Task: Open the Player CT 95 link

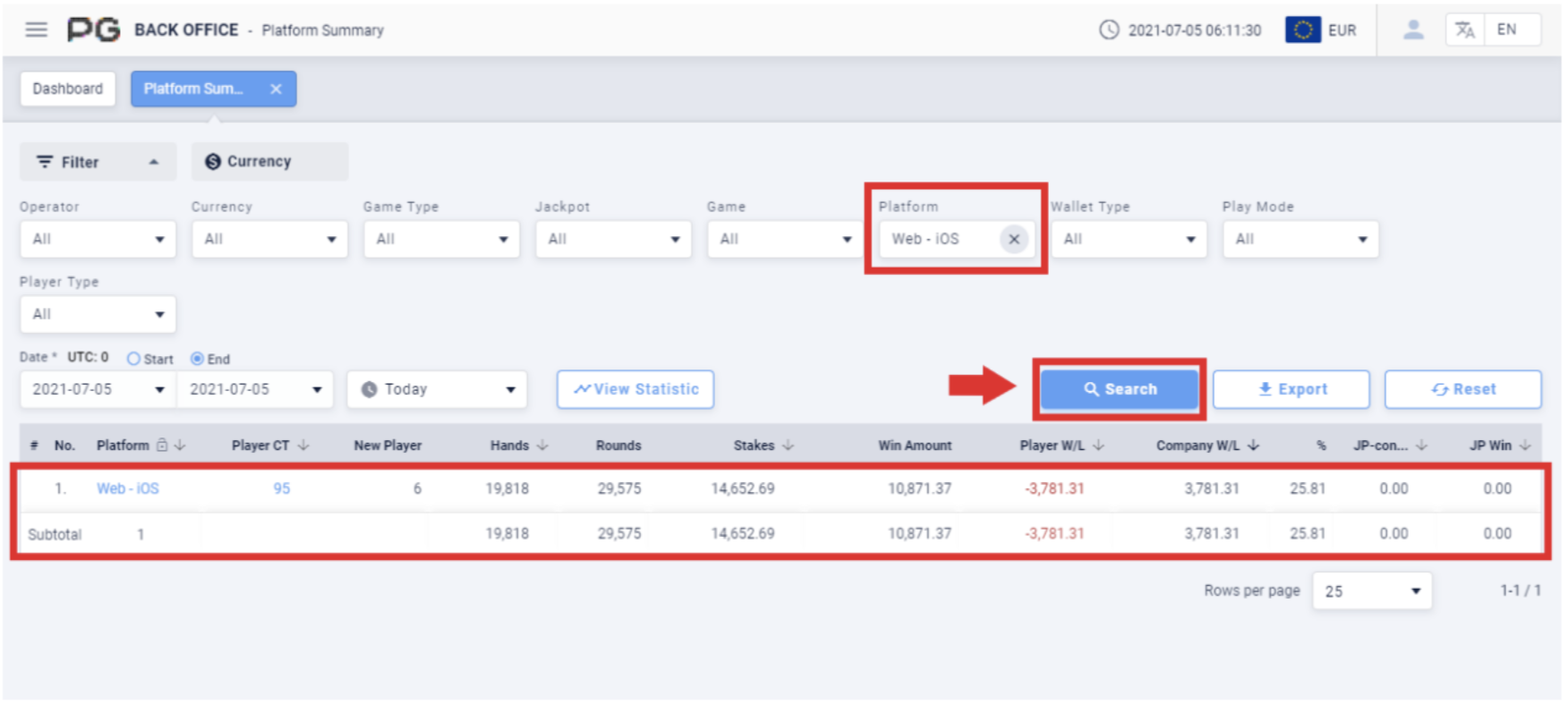Action: (282, 488)
